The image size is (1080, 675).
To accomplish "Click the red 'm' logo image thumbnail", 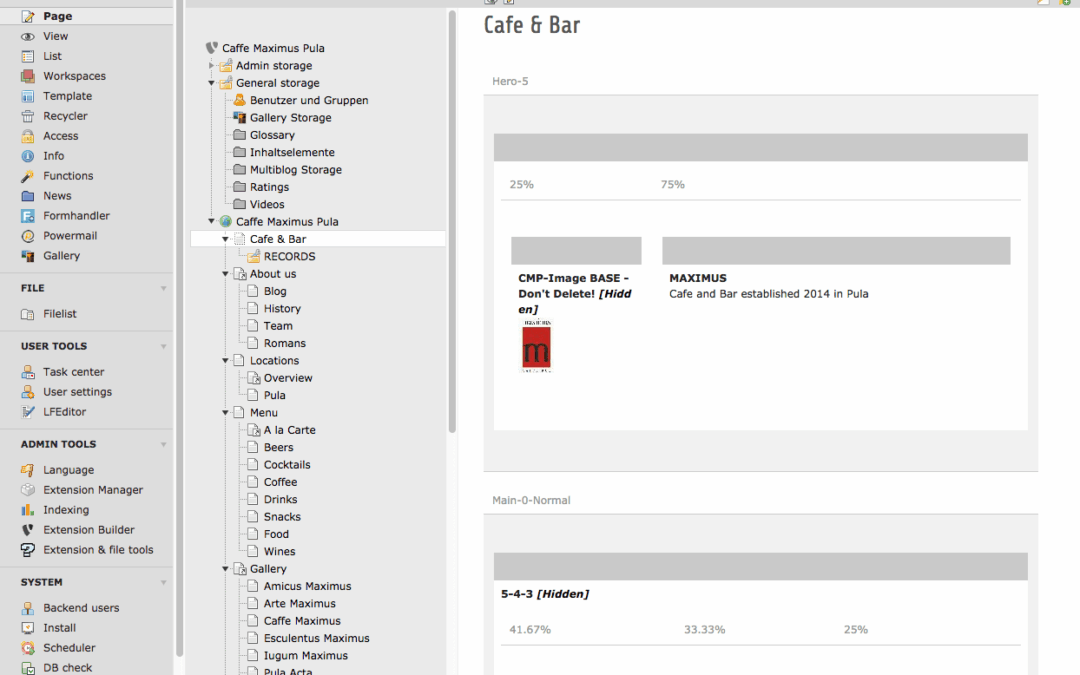I will coord(537,346).
